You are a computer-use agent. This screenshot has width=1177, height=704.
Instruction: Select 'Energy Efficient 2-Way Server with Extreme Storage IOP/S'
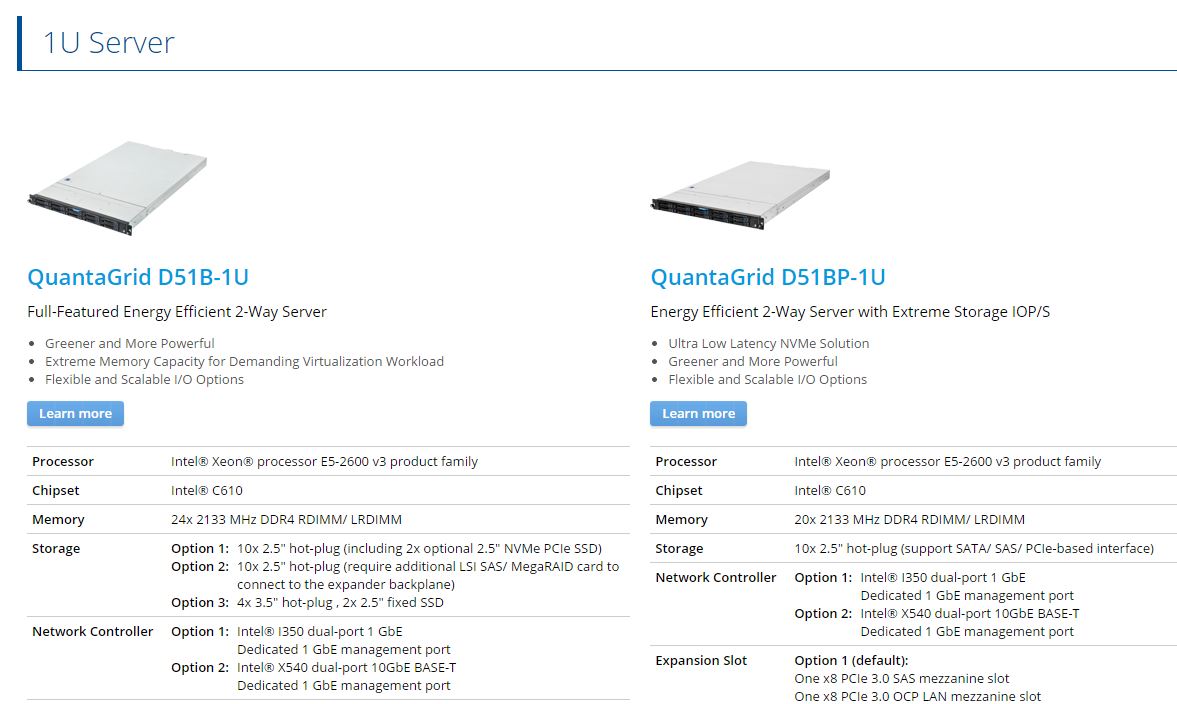[850, 311]
